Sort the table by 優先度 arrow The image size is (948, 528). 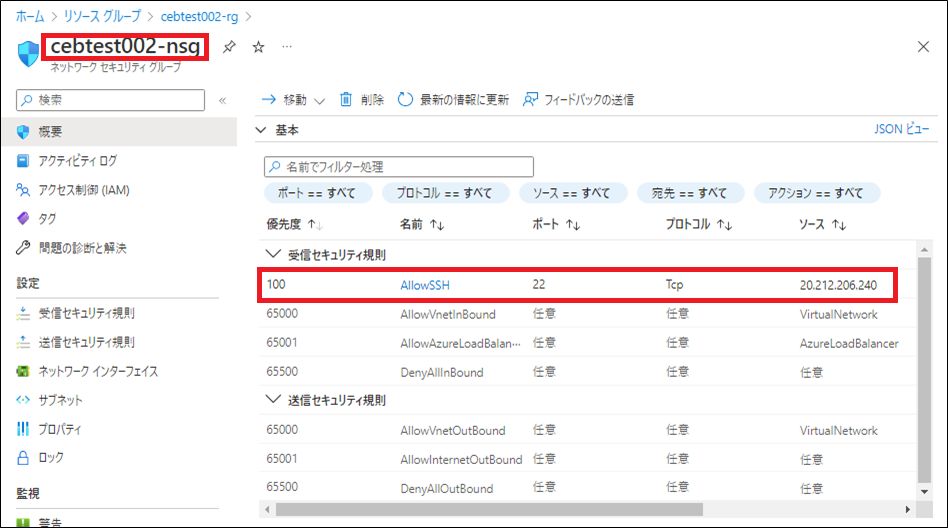click(x=315, y=225)
